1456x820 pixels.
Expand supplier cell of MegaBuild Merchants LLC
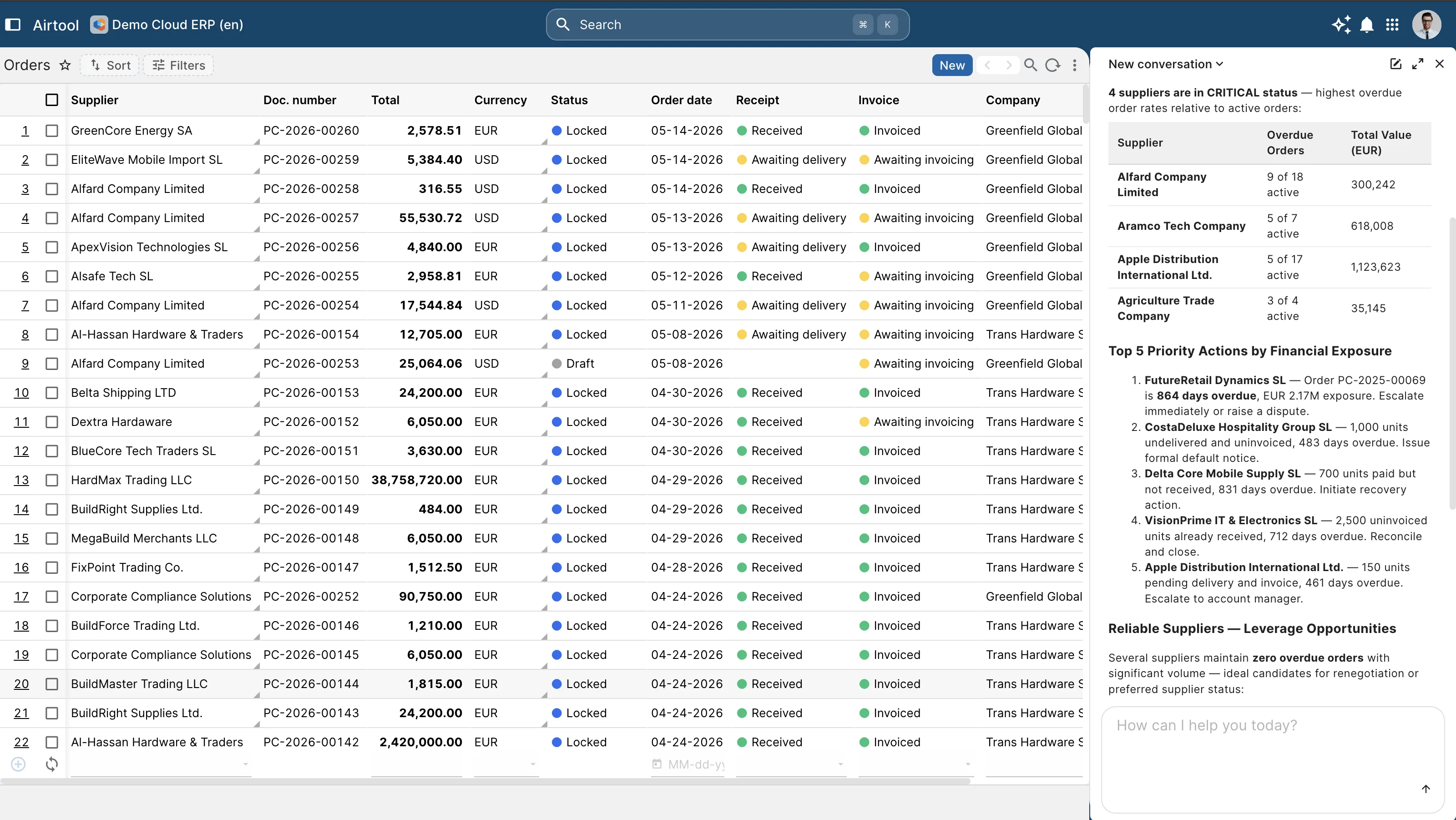[257, 549]
